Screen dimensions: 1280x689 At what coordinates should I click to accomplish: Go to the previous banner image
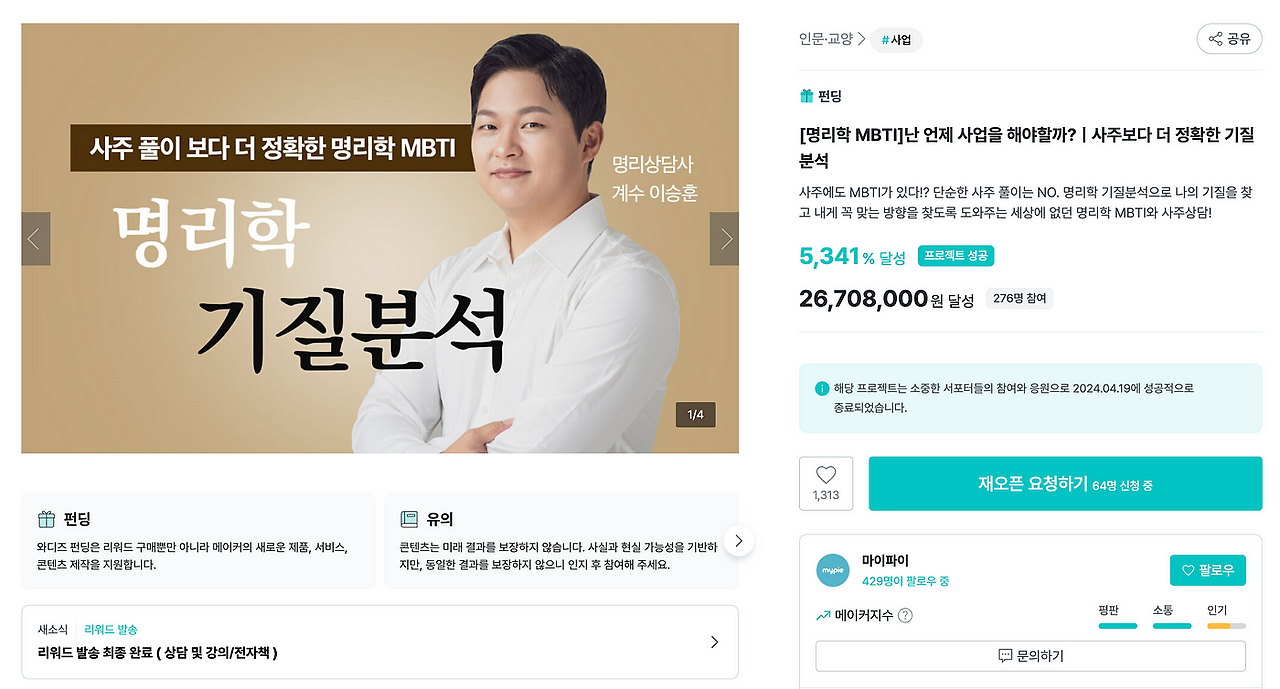tap(35, 239)
